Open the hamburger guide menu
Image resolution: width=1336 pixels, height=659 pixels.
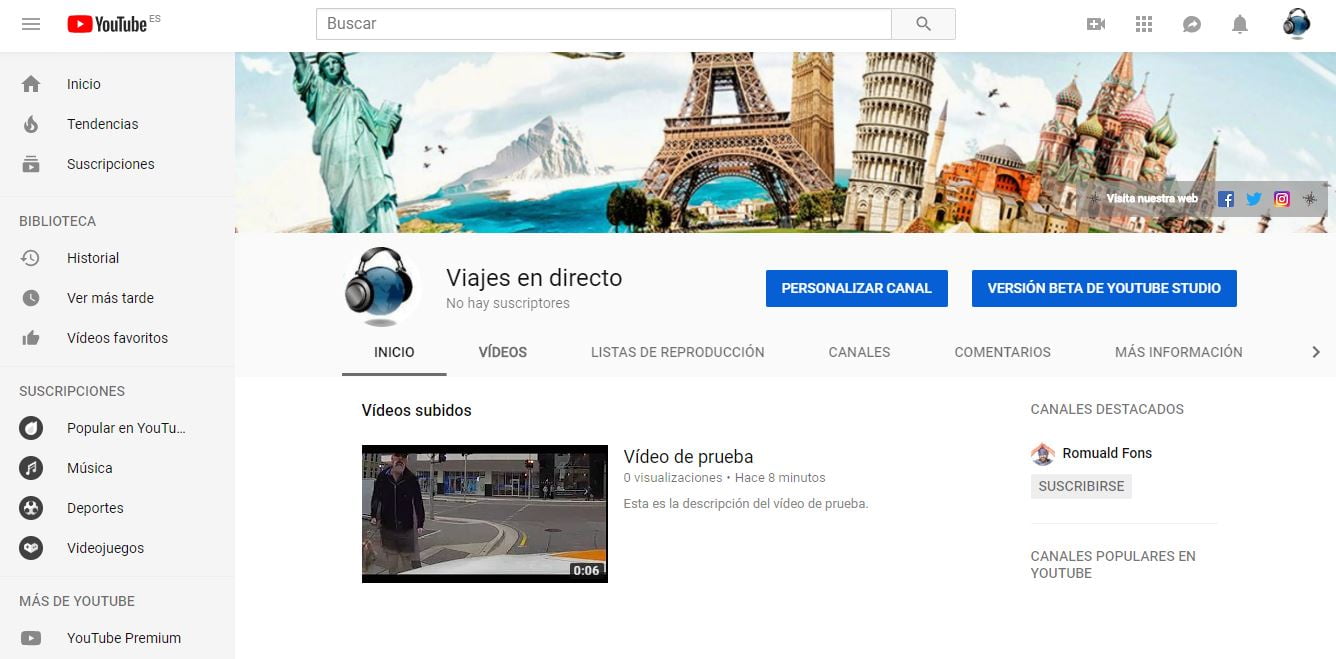coord(31,24)
